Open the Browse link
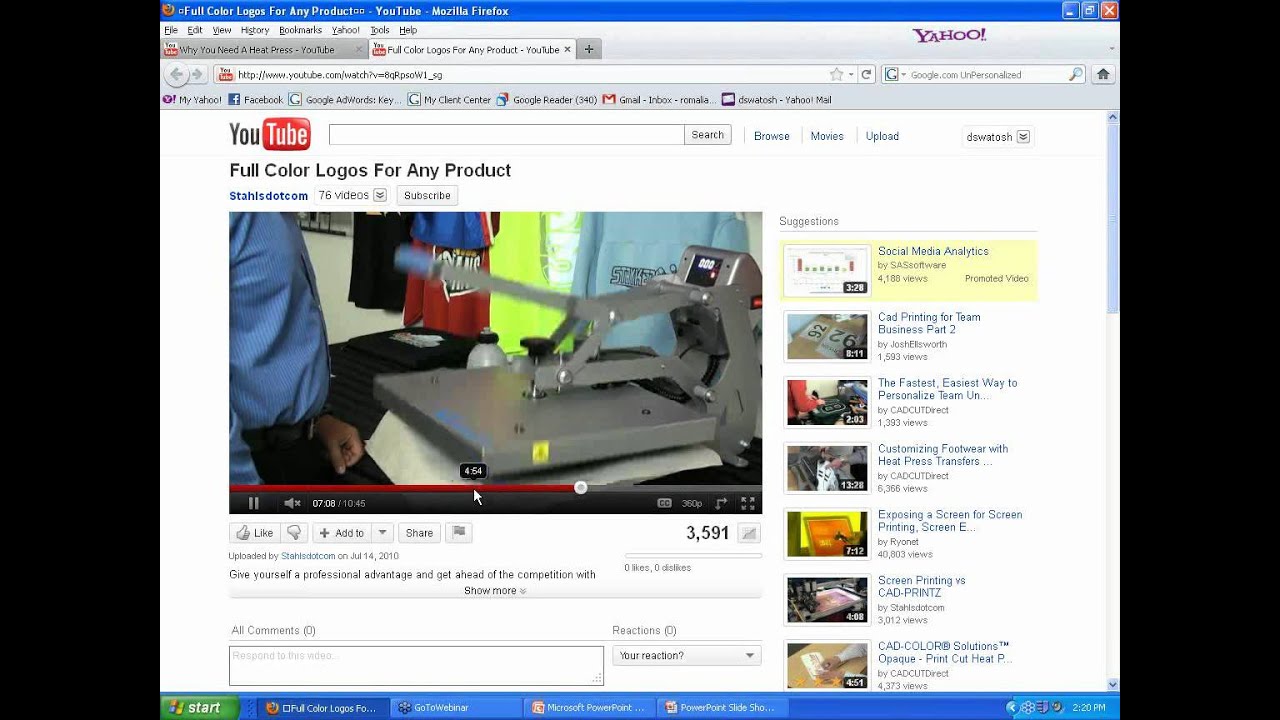The height and width of the screenshot is (720, 1280). 771,136
